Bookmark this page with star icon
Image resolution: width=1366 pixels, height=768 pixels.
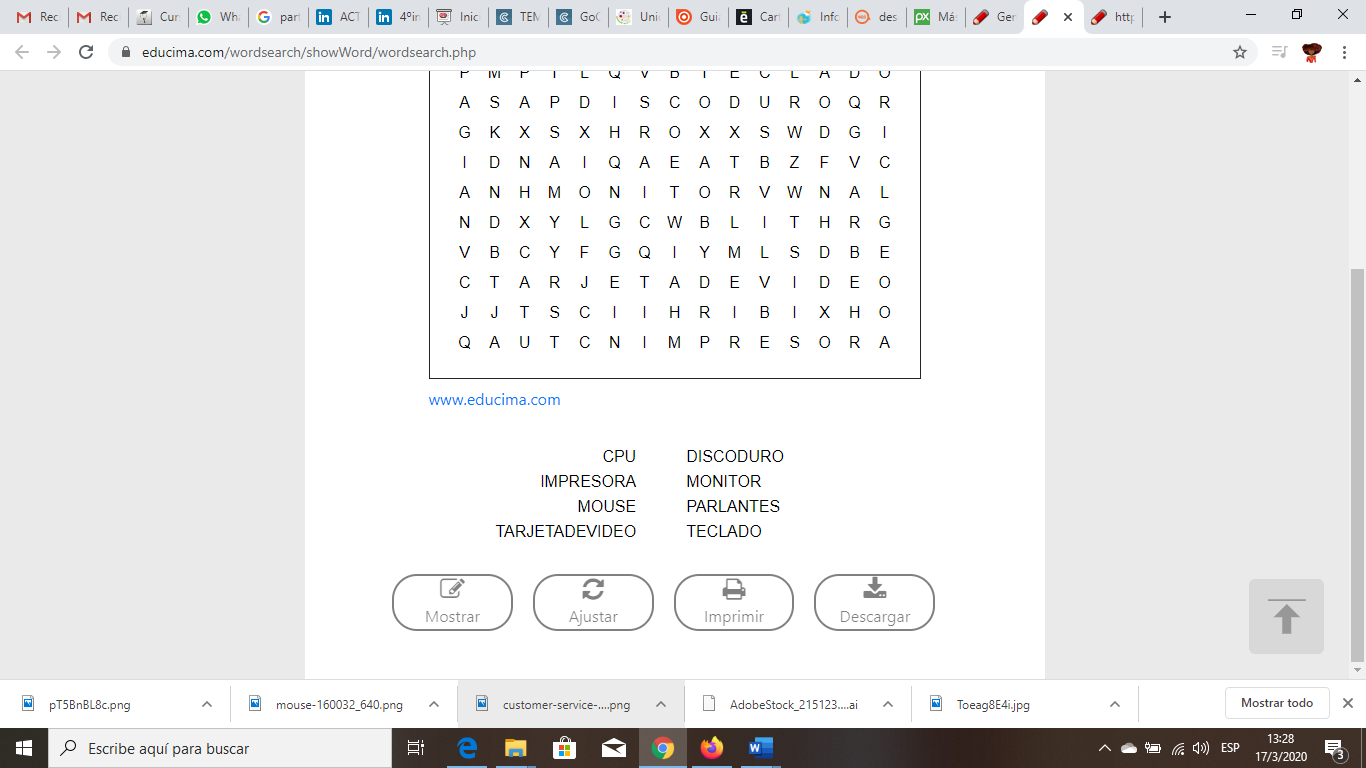click(1240, 52)
